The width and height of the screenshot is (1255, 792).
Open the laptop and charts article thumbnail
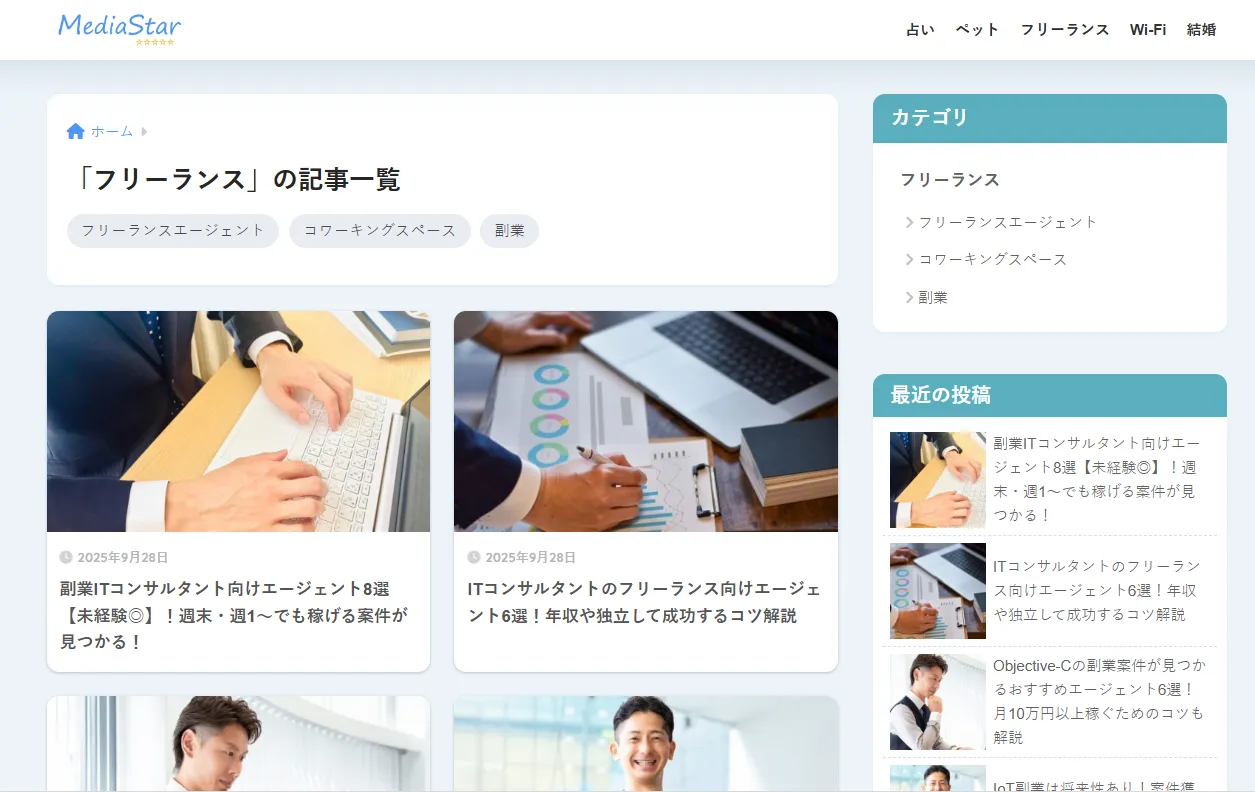pos(646,421)
